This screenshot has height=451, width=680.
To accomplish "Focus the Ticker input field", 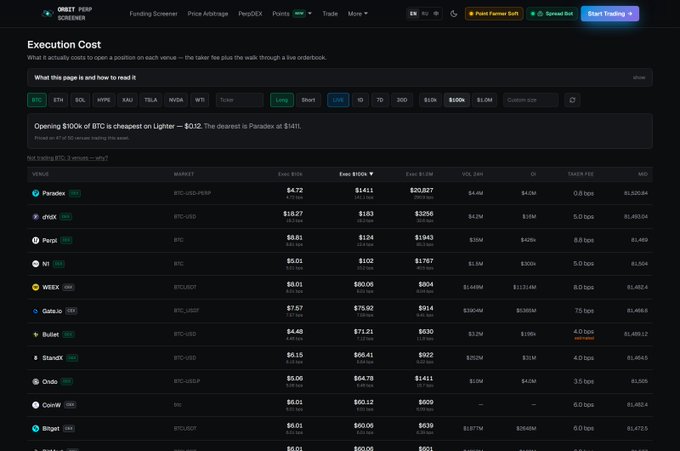I will tap(239, 100).
